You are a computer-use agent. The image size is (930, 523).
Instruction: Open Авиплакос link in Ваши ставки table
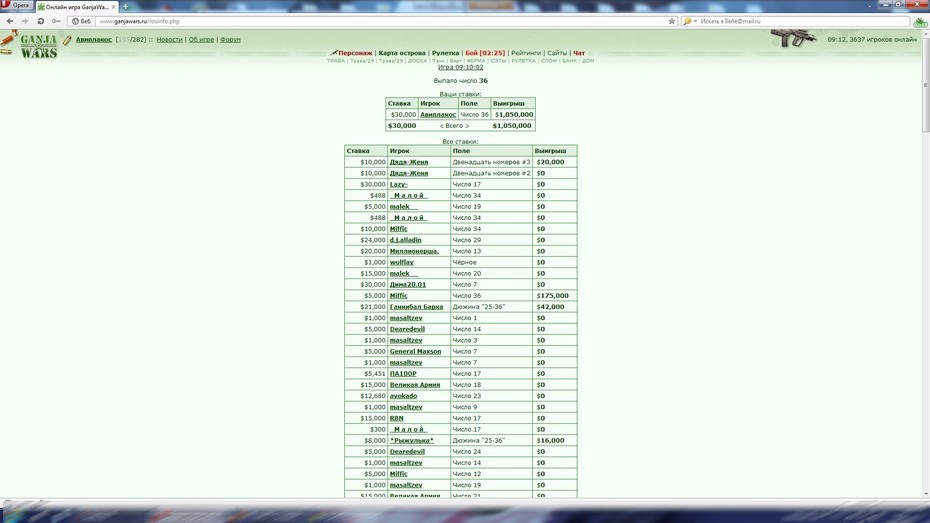coord(438,114)
